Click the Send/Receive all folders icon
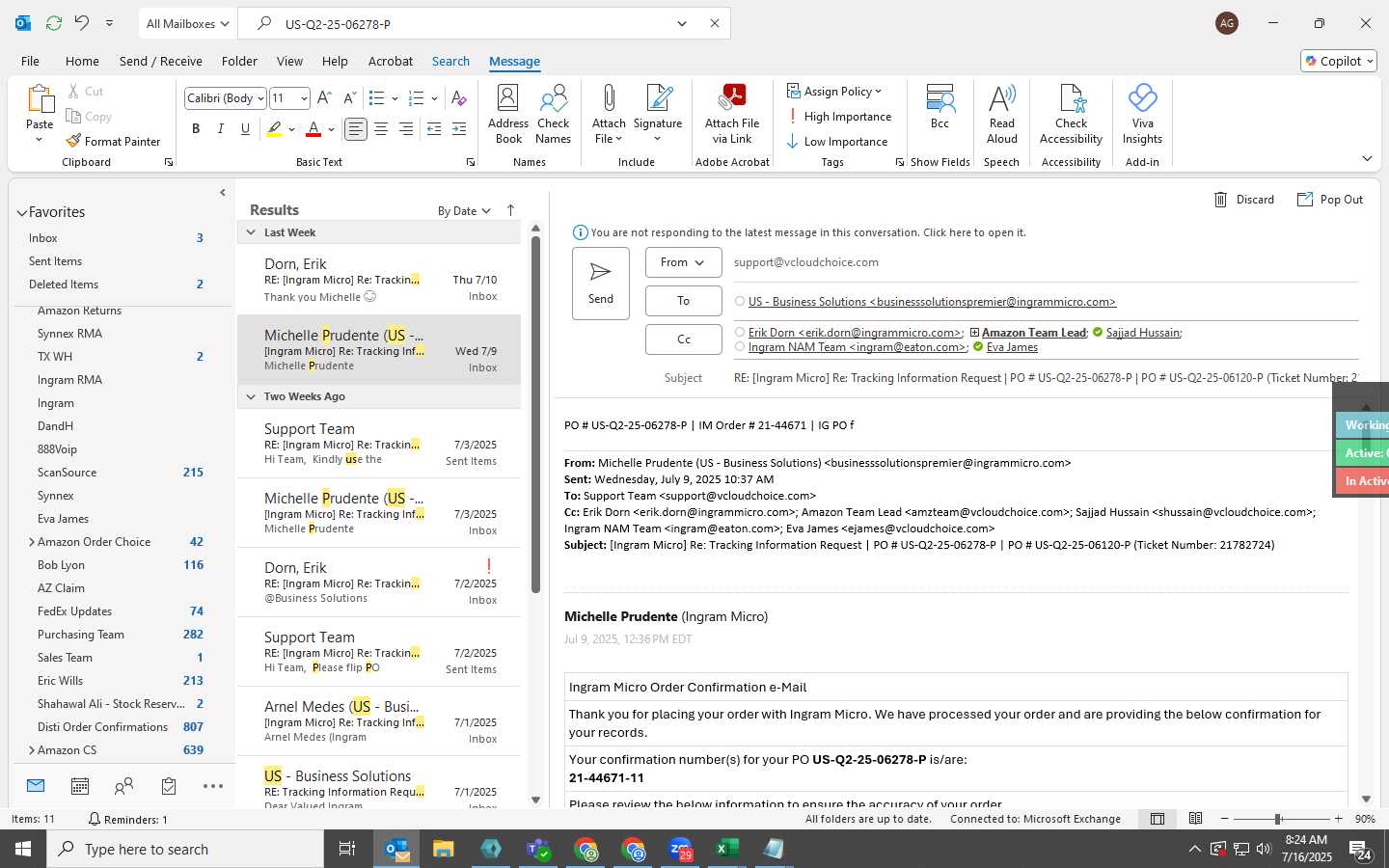Viewport: 1389px width, 868px height. [54, 23]
